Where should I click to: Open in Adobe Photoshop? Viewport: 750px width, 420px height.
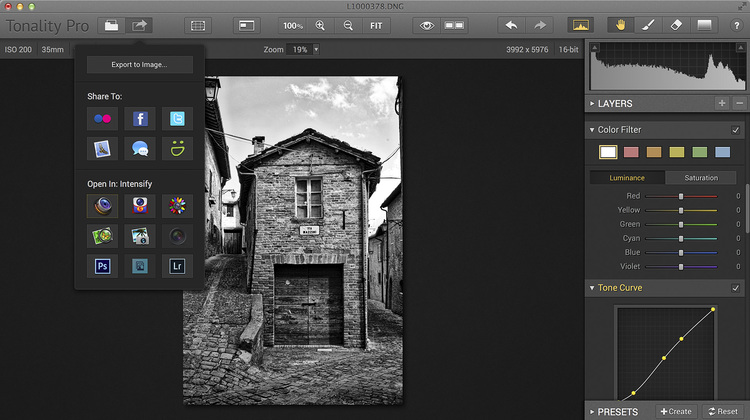pos(102,266)
